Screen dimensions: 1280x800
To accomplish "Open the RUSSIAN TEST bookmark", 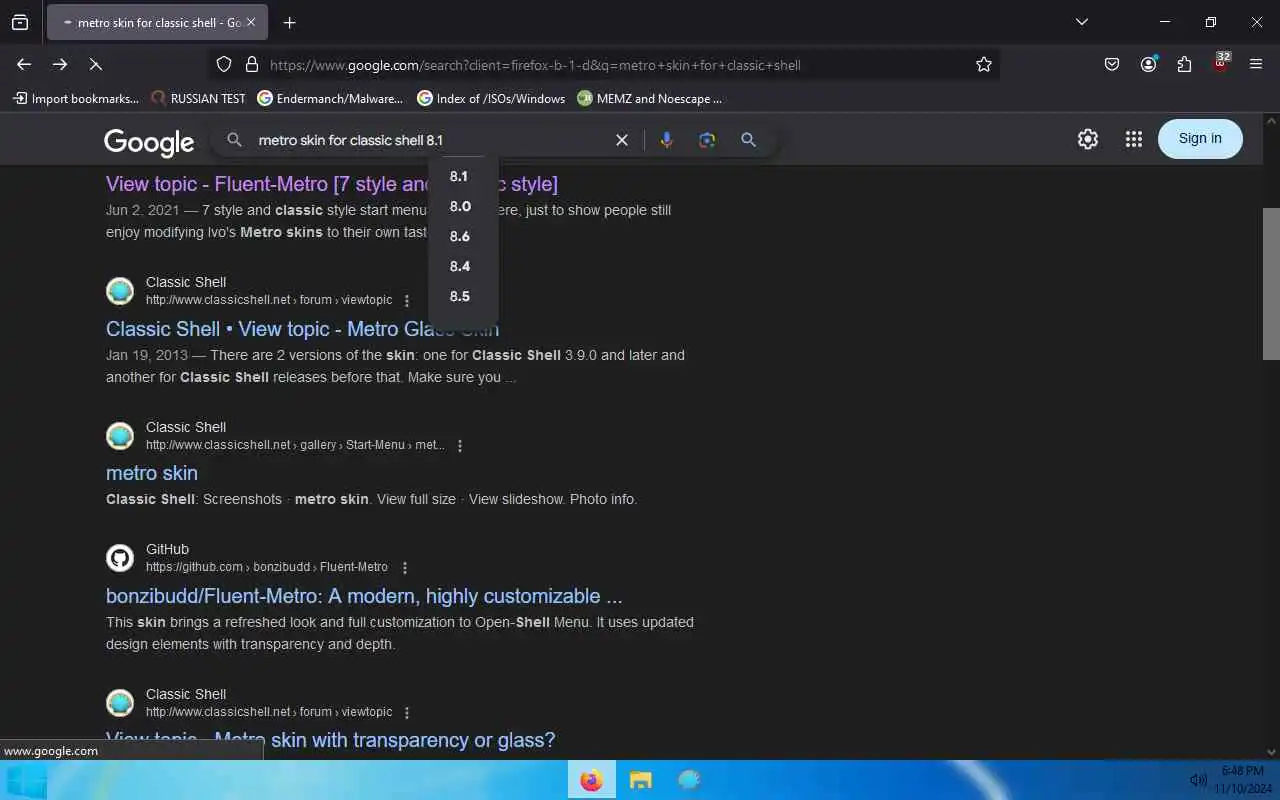I will tap(198, 98).
